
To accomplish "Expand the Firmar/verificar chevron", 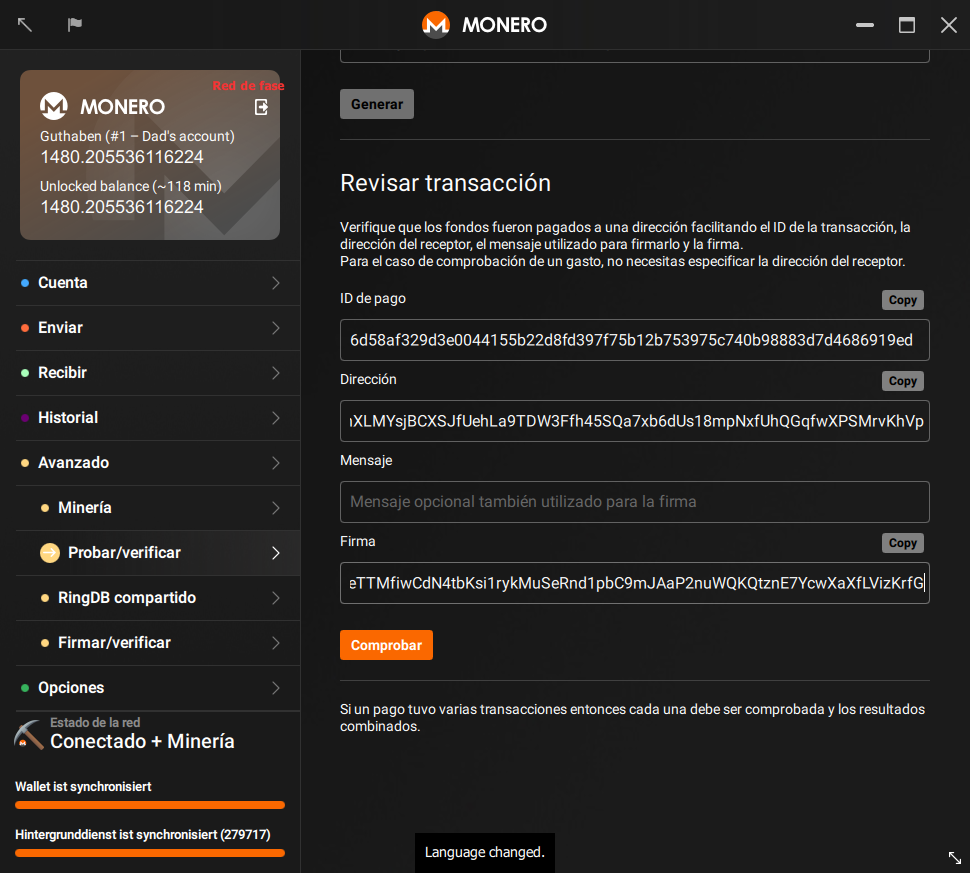I will pos(276,643).
